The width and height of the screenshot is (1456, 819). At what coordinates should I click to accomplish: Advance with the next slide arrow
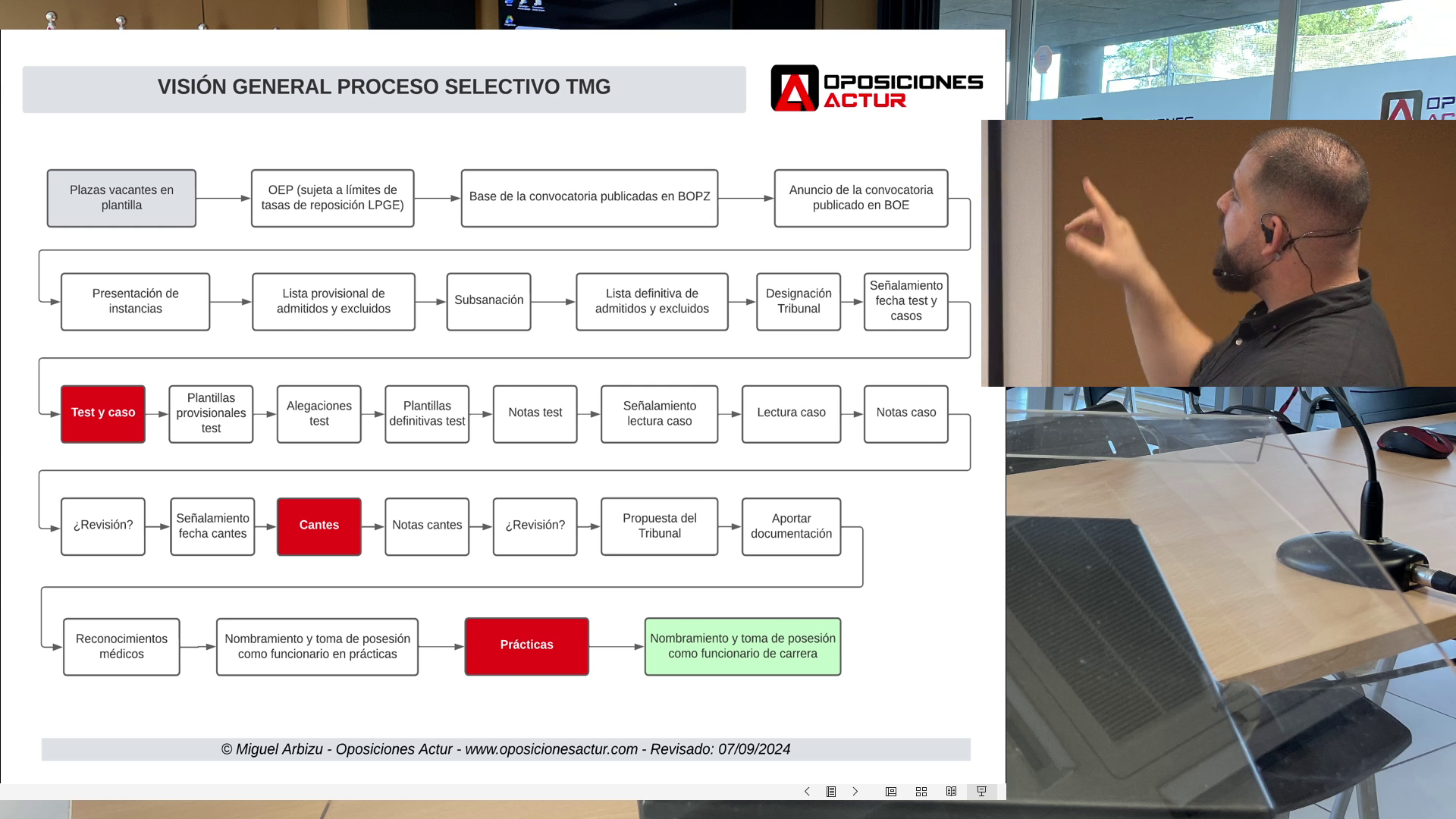coord(855,791)
